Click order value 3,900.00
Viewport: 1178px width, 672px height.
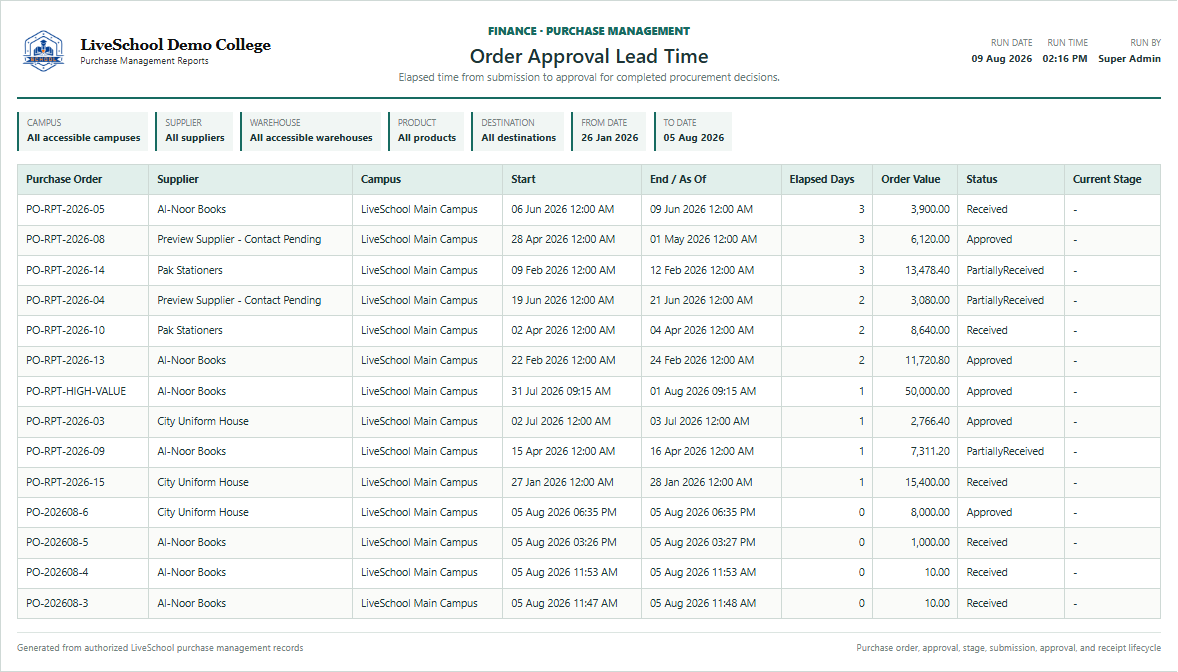click(x=930, y=209)
